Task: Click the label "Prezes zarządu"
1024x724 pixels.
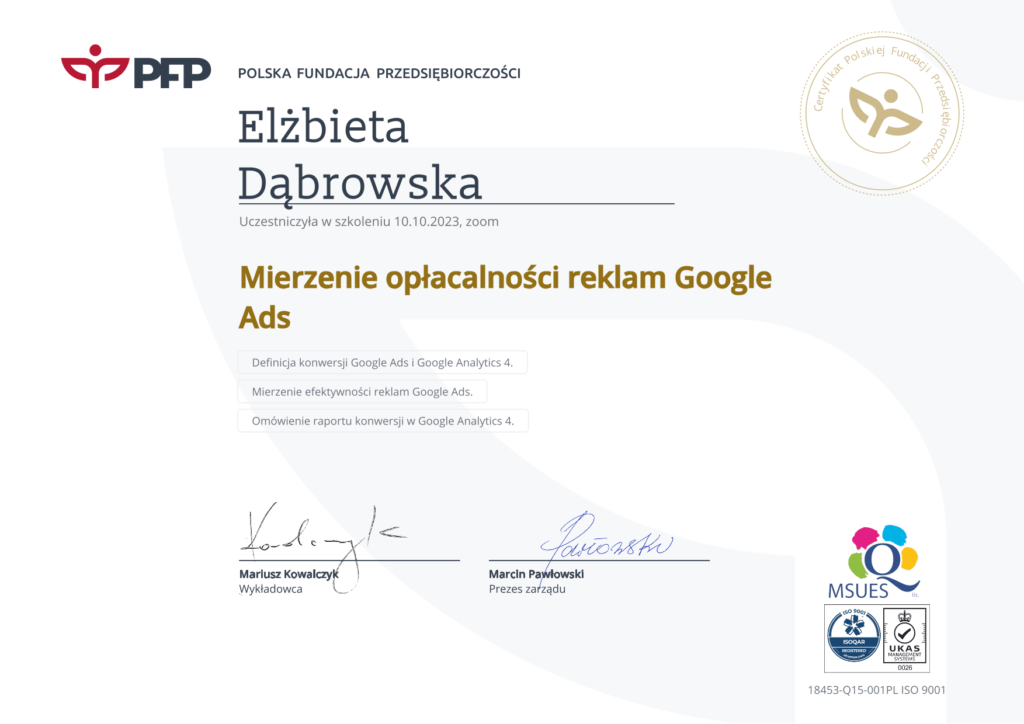Action: (x=527, y=589)
